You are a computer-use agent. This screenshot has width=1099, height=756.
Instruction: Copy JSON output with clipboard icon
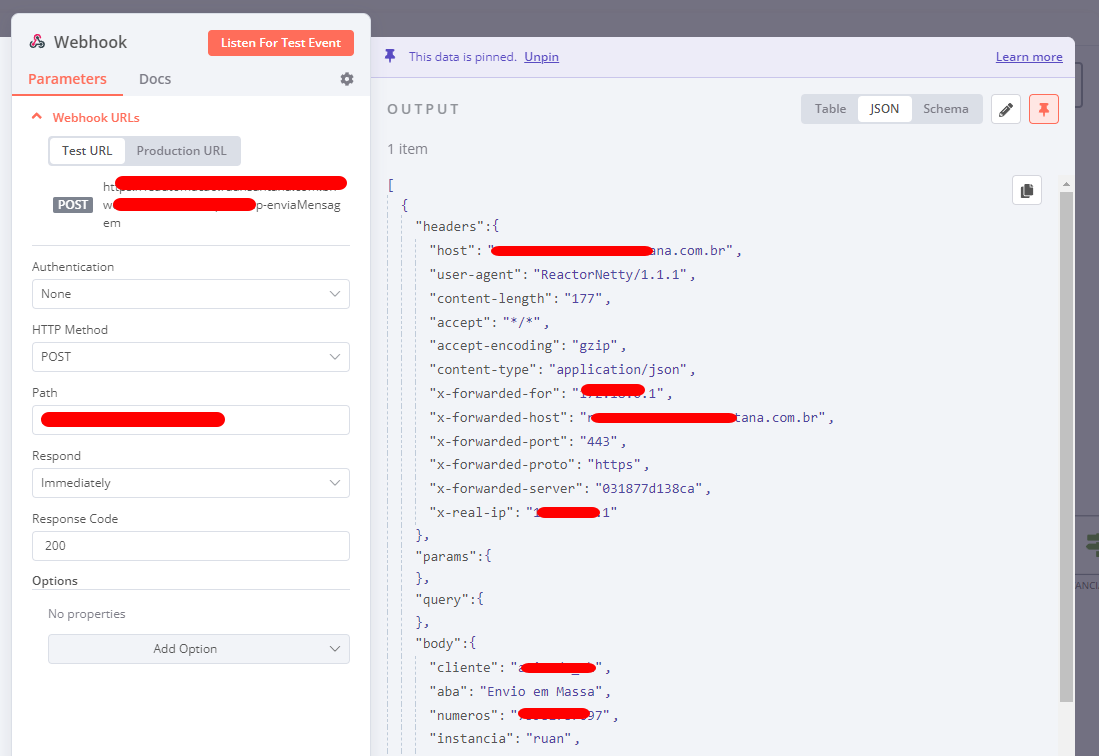[1026, 190]
